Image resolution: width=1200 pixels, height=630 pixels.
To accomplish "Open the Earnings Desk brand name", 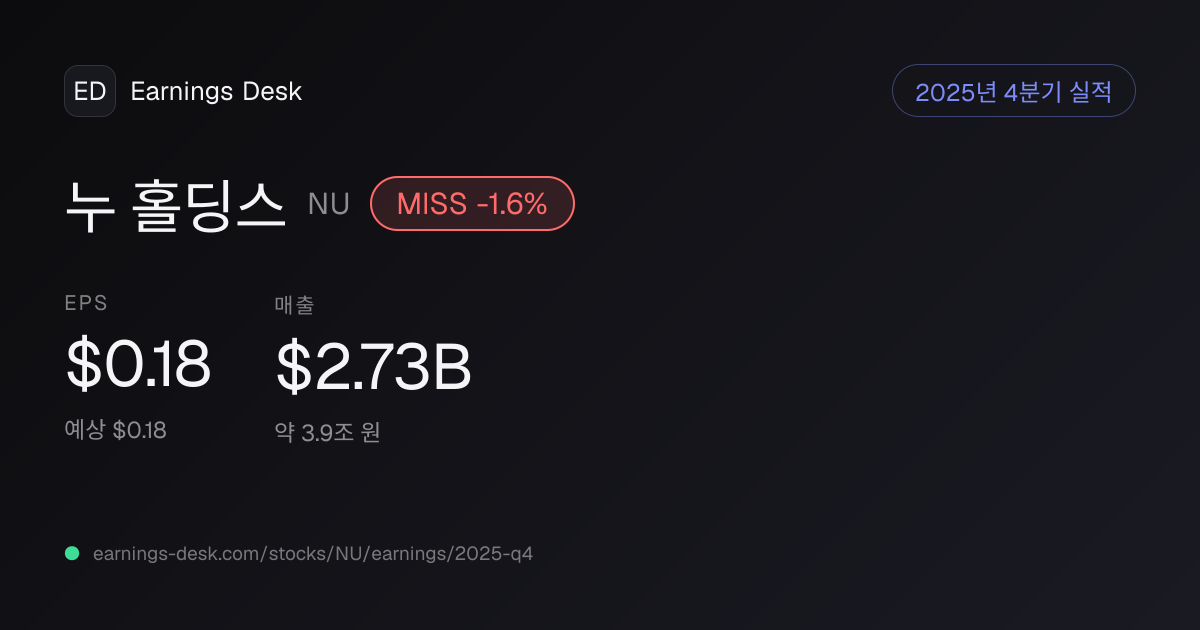I will click(216, 91).
